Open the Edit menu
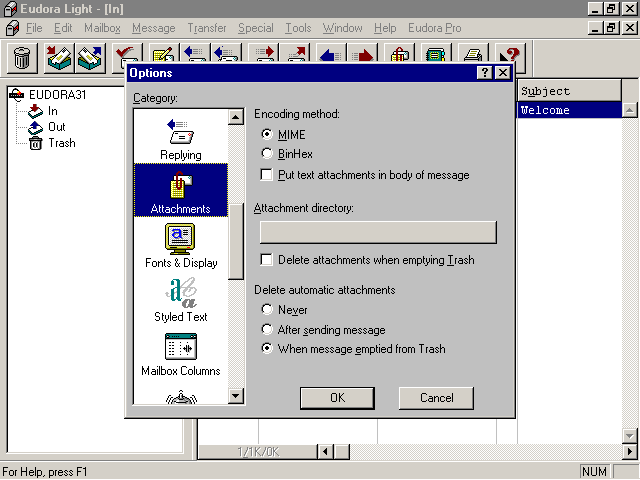This screenshot has width=640, height=480. tap(63, 28)
